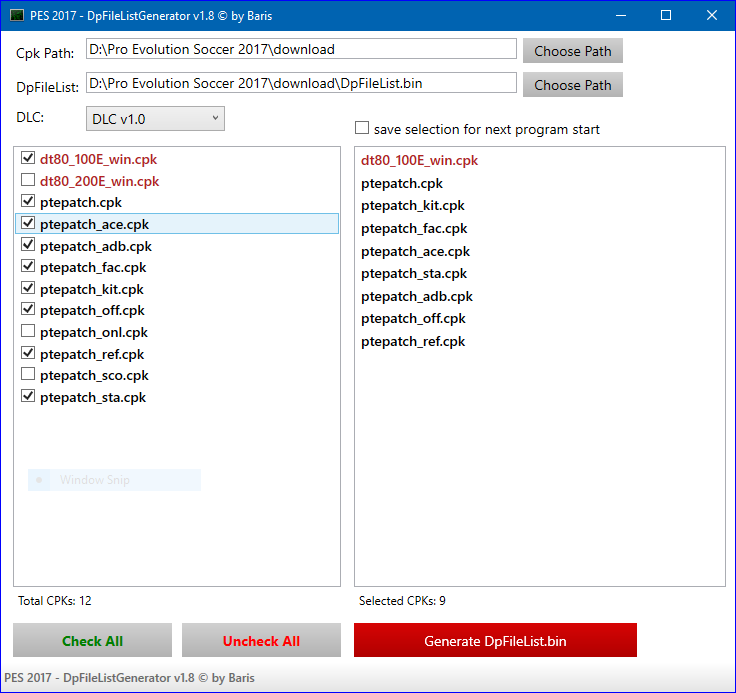Image resolution: width=736 pixels, height=693 pixels.
Task: Select ptepatch_ace.cpk in right list
Action: pyautogui.click(x=415, y=252)
